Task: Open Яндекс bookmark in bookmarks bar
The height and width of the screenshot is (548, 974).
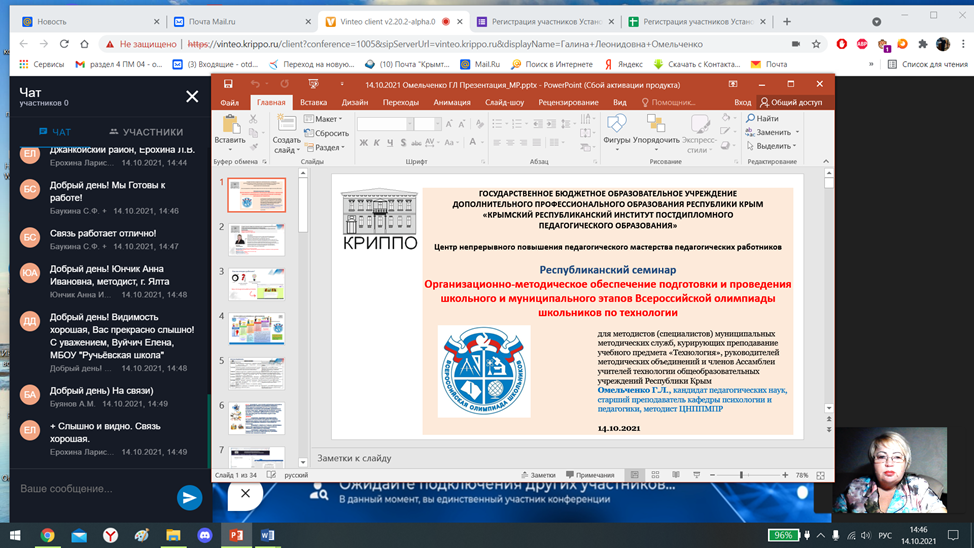Action: click(x=624, y=64)
